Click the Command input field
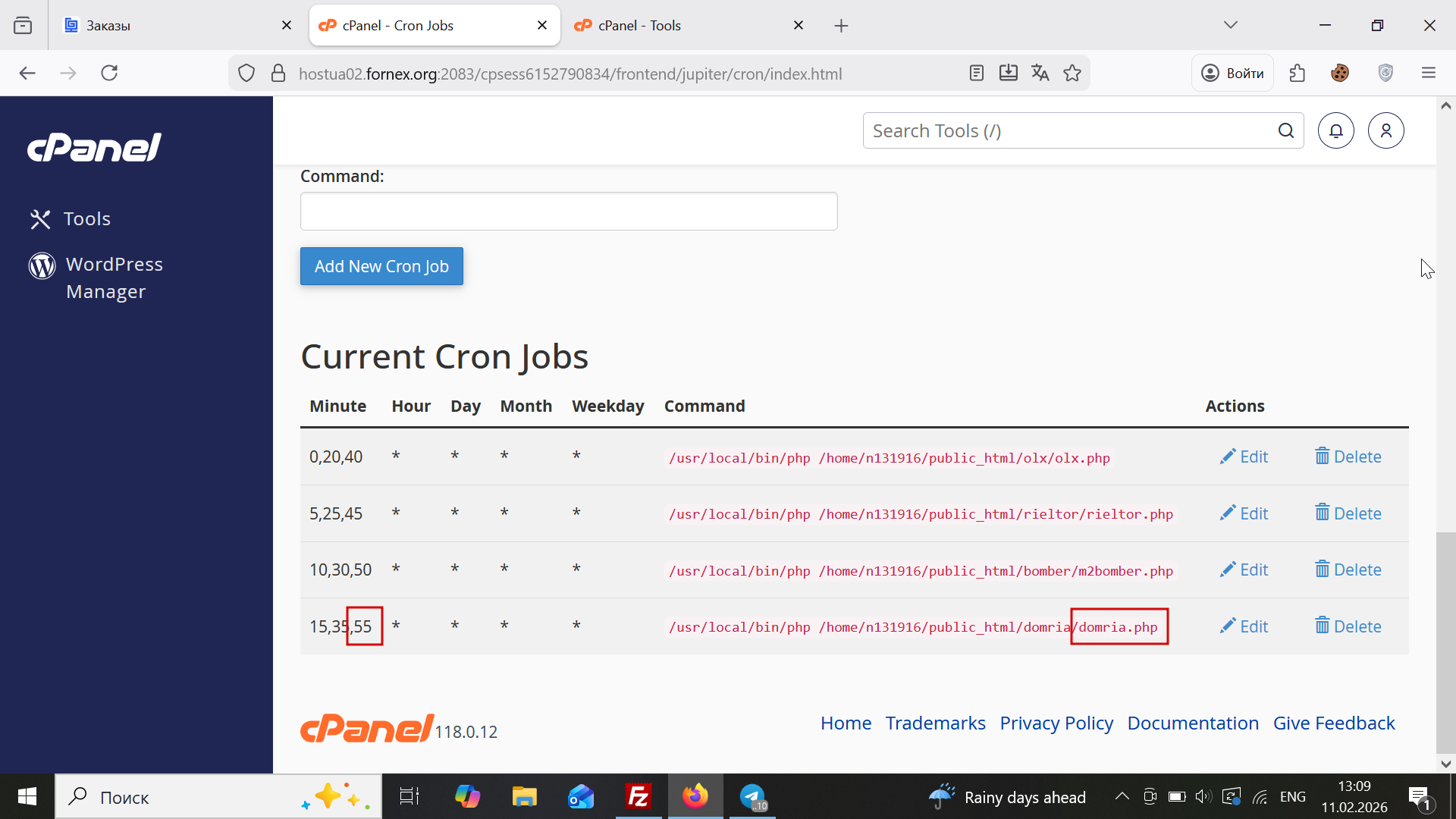Screen dimensions: 1456x819 (x=569, y=212)
